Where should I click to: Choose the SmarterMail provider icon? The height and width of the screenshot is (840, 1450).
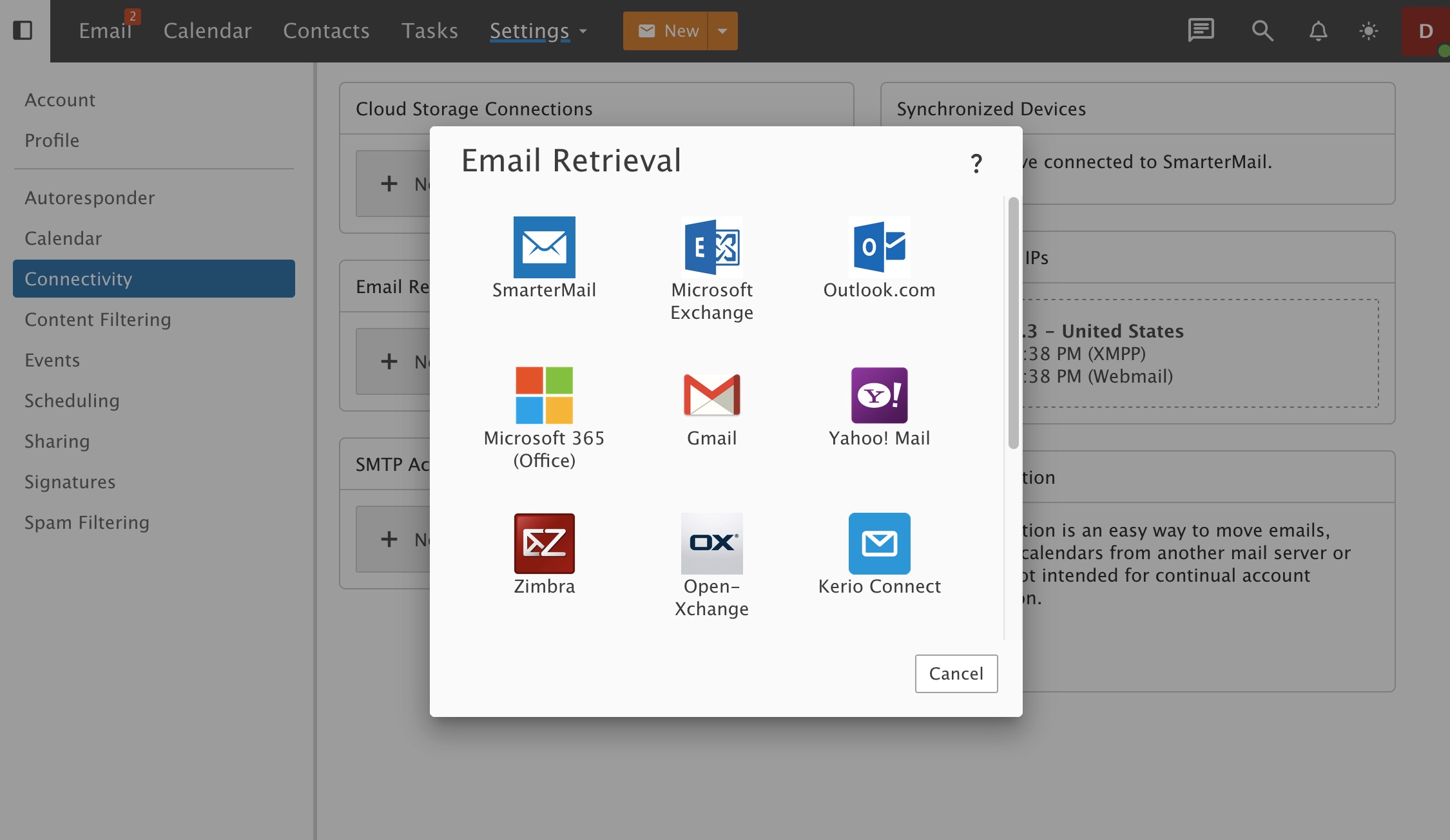pyautogui.click(x=544, y=247)
